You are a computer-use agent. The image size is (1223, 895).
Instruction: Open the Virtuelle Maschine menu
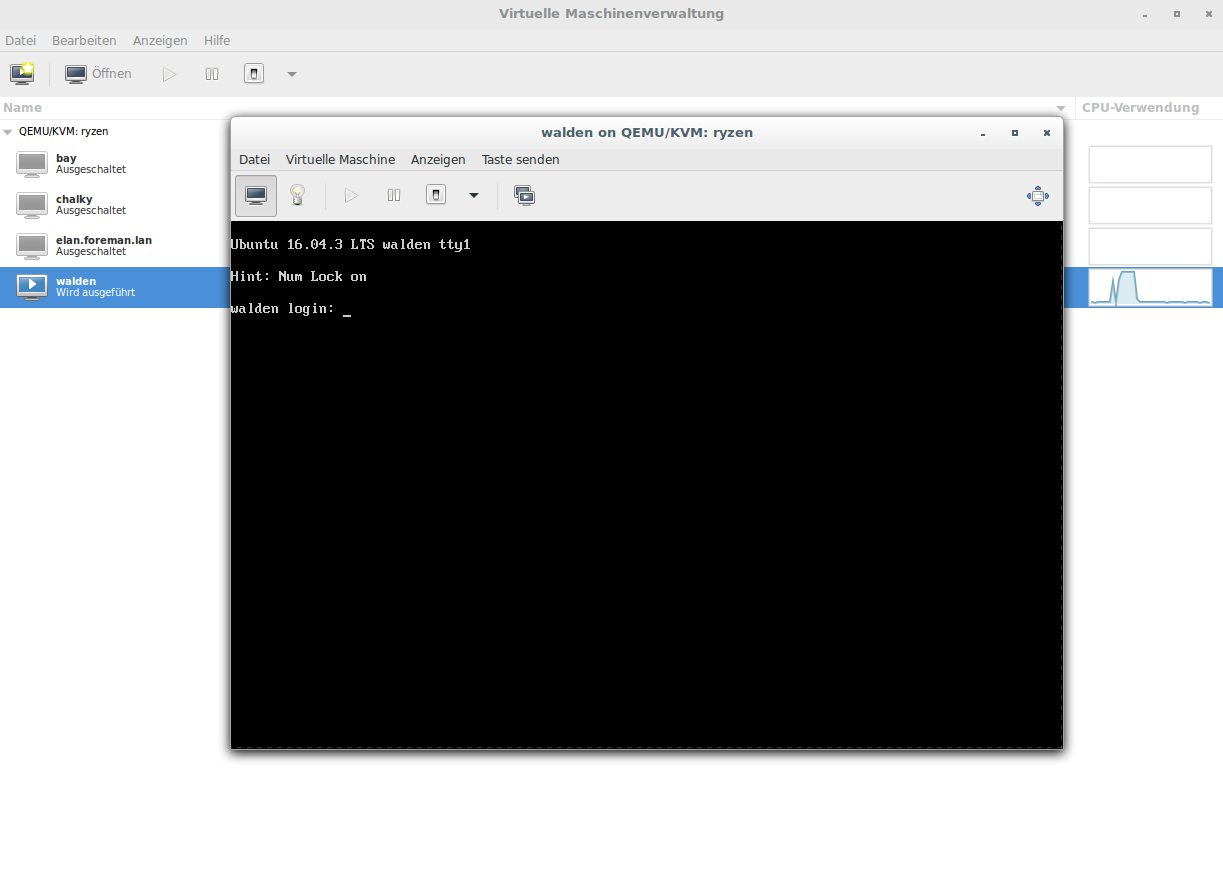click(340, 160)
